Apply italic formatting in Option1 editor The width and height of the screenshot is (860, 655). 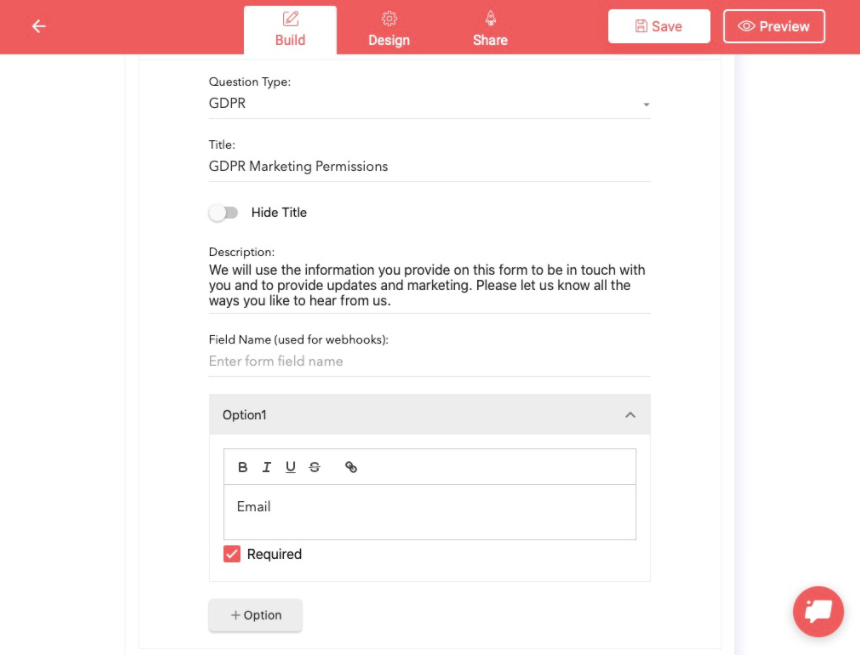coord(267,467)
